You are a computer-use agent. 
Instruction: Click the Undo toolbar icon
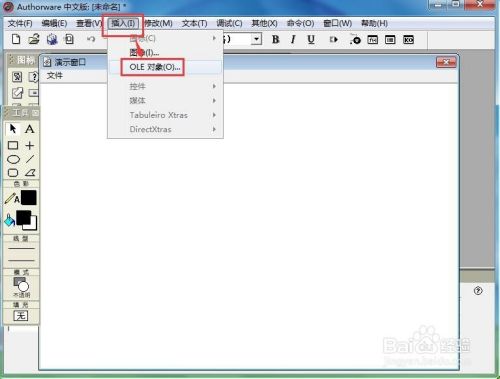pos(91,39)
